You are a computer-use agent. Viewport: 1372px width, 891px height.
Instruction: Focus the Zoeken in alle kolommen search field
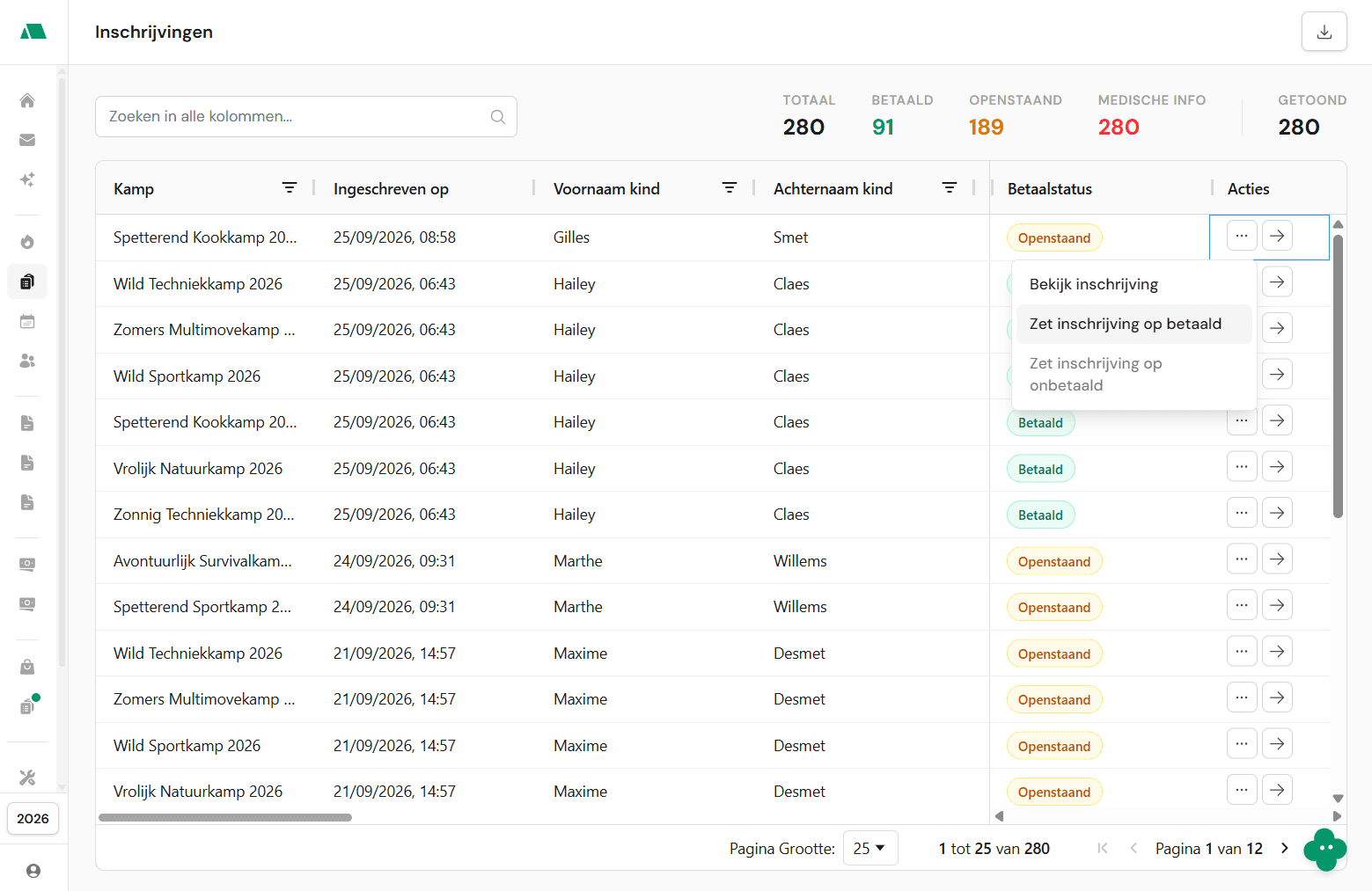pyautogui.click(x=306, y=116)
